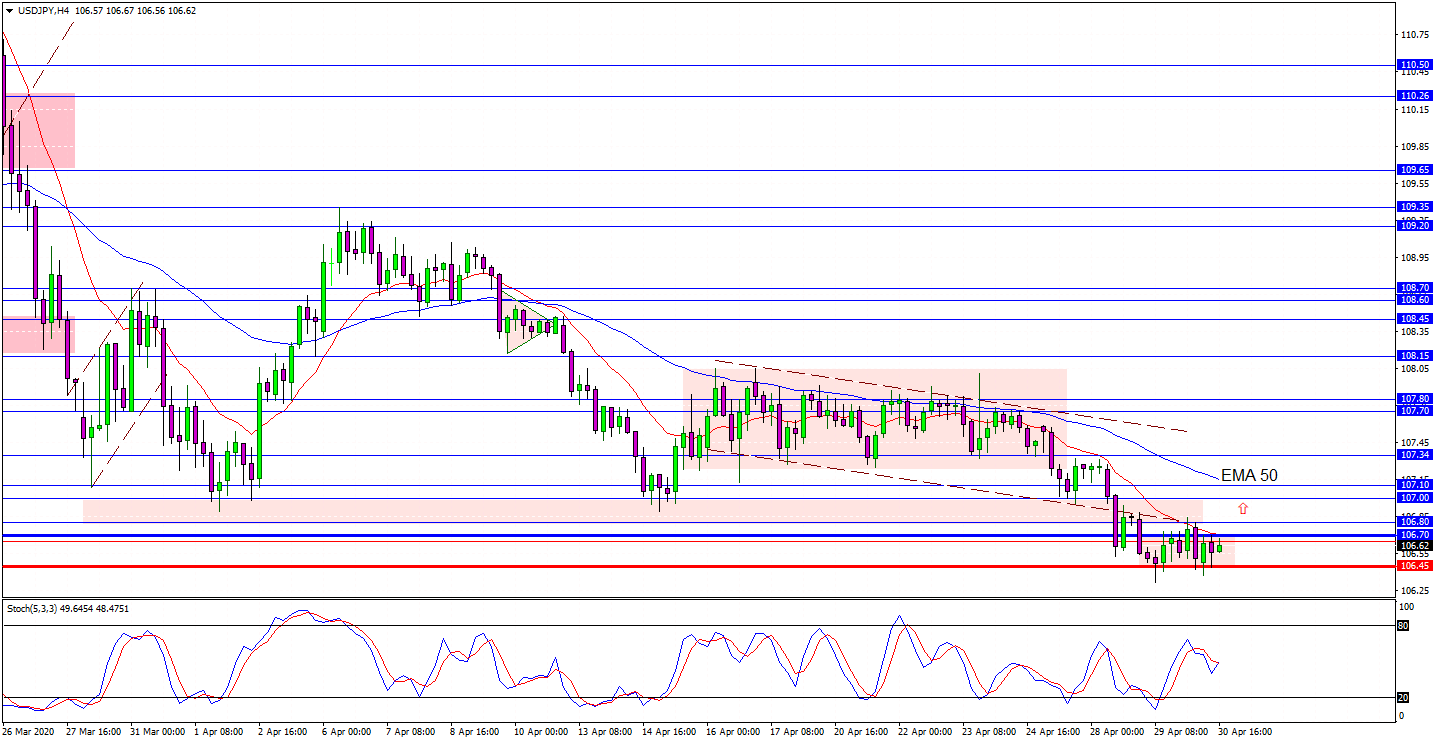1436x743 pixels.
Task: Click the 110.75 price scale value
Action: tap(1415, 35)
